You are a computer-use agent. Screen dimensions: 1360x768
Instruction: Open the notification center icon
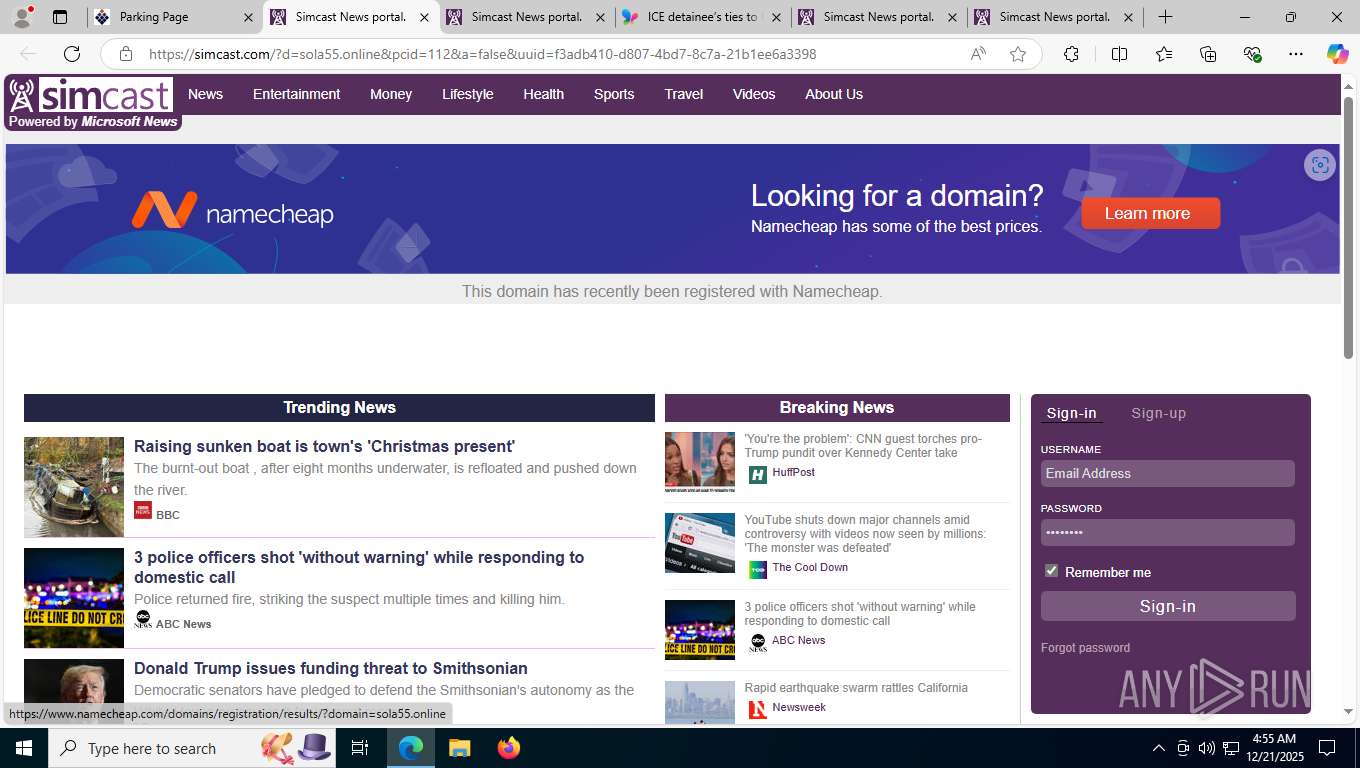[x=1327, y=748]
